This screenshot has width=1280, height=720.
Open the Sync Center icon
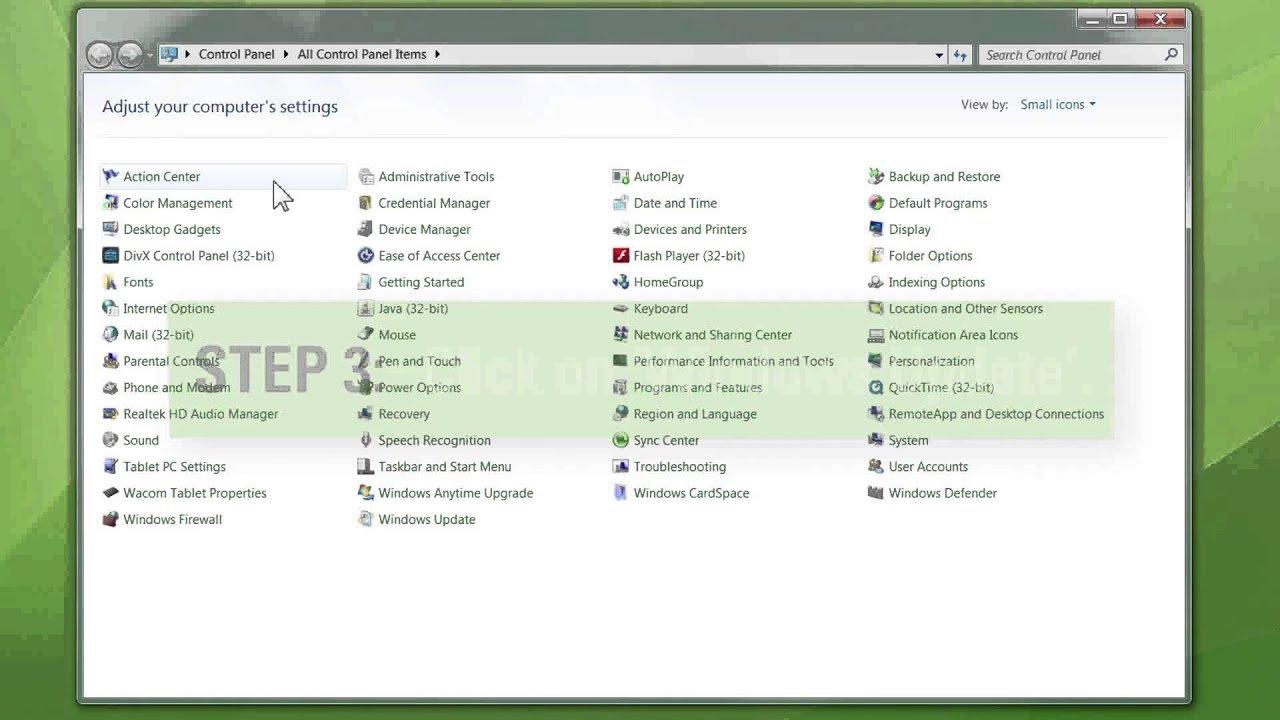pyautogui.click(x=621, y=441)
